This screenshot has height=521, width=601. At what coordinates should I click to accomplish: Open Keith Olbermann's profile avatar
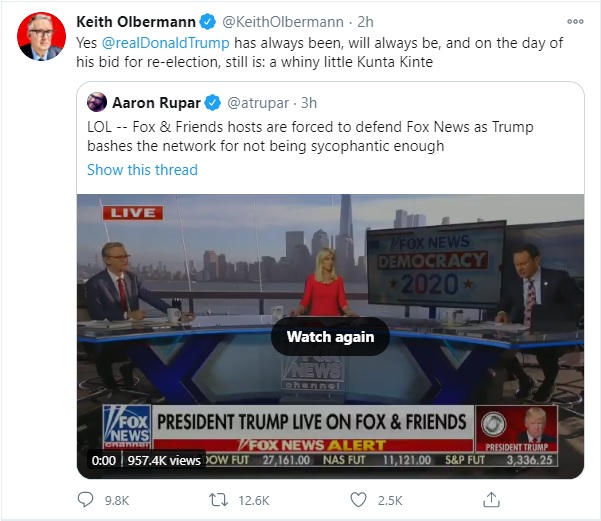(38, 36)
